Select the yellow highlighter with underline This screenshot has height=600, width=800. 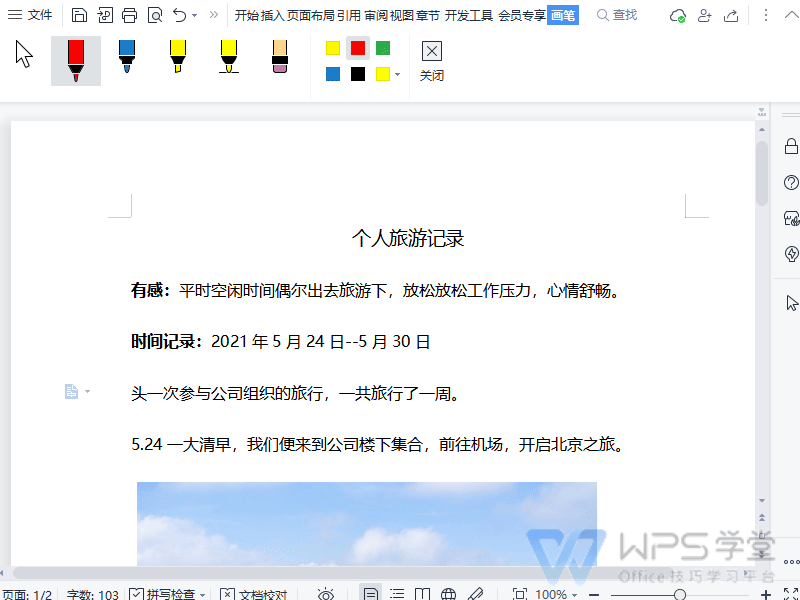[x=229, y=56]
